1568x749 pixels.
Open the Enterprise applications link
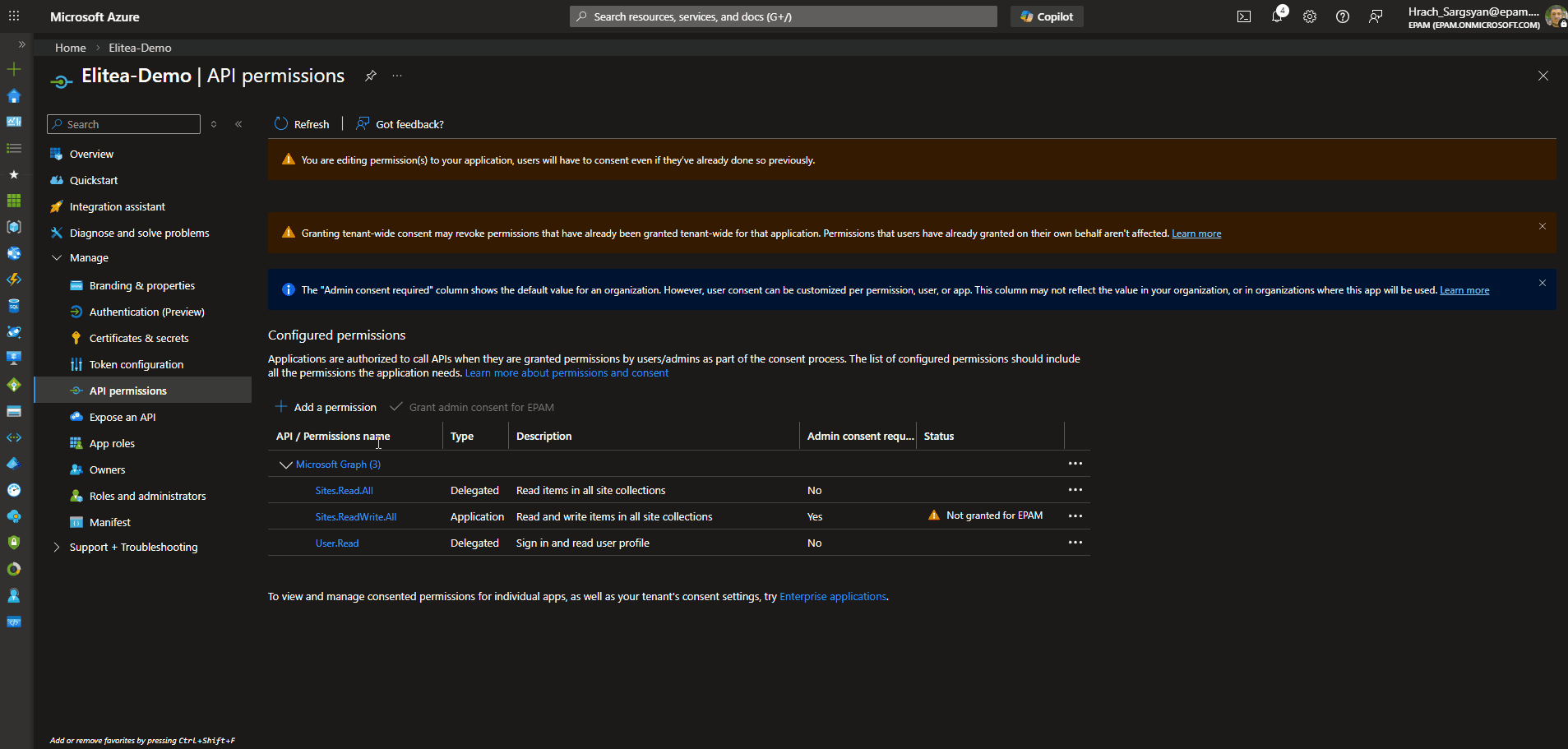point(832,596)
